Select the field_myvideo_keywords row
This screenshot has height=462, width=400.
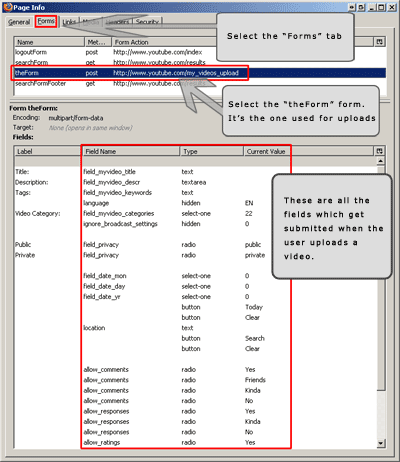pyautogui.click(x=195, y=193)
